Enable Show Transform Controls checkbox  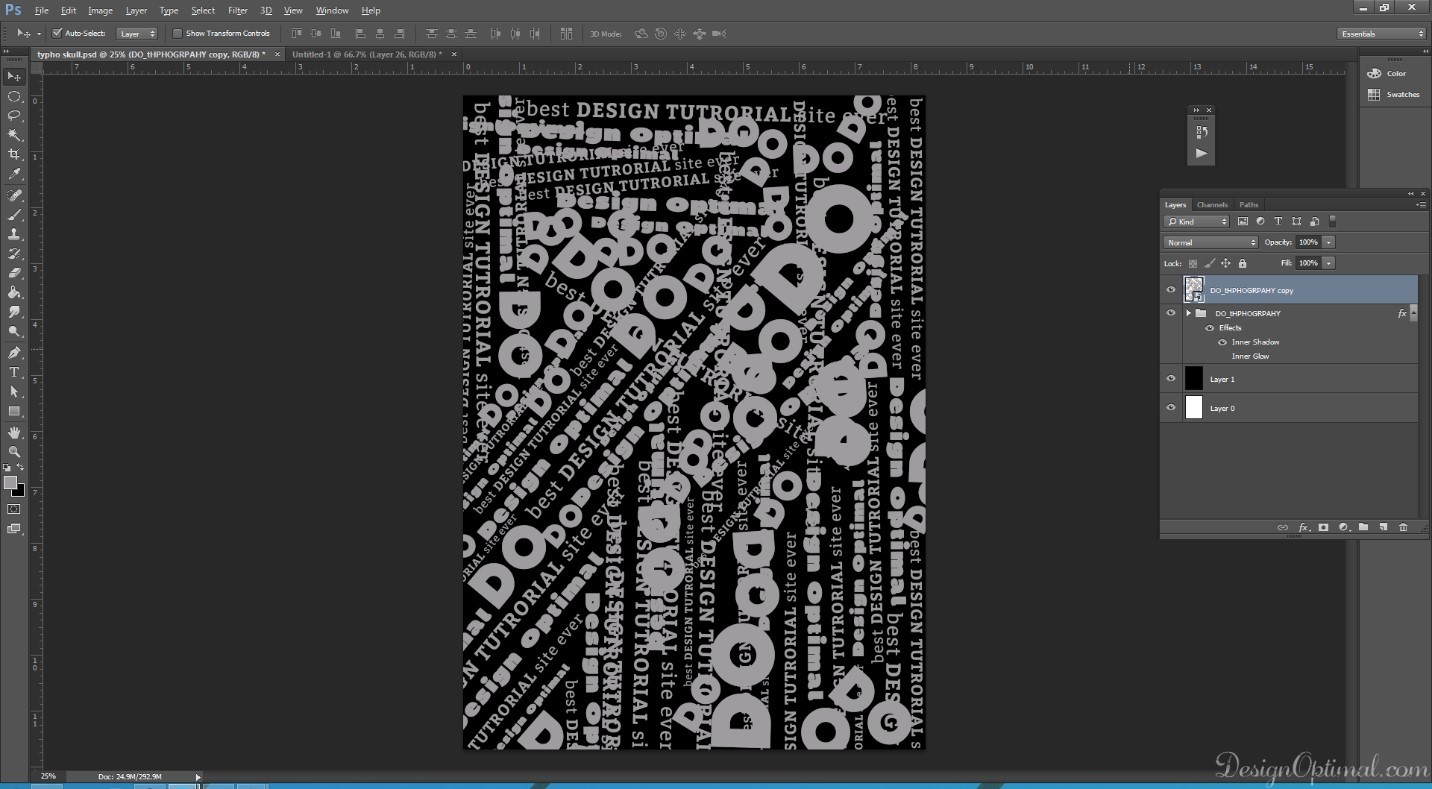pyautogui.click(x=178, y=33)
